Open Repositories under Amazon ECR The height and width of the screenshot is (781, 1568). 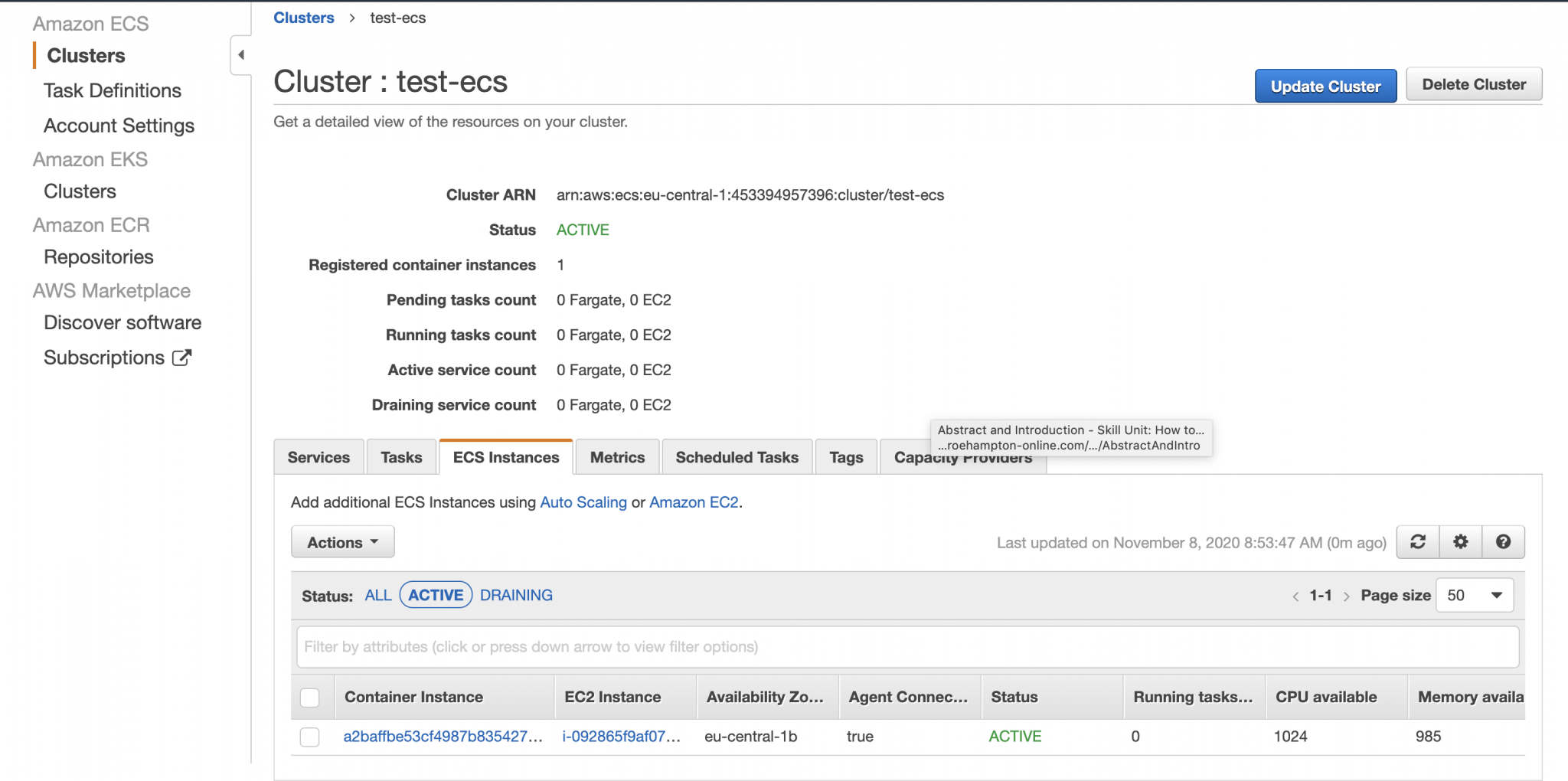98,257
